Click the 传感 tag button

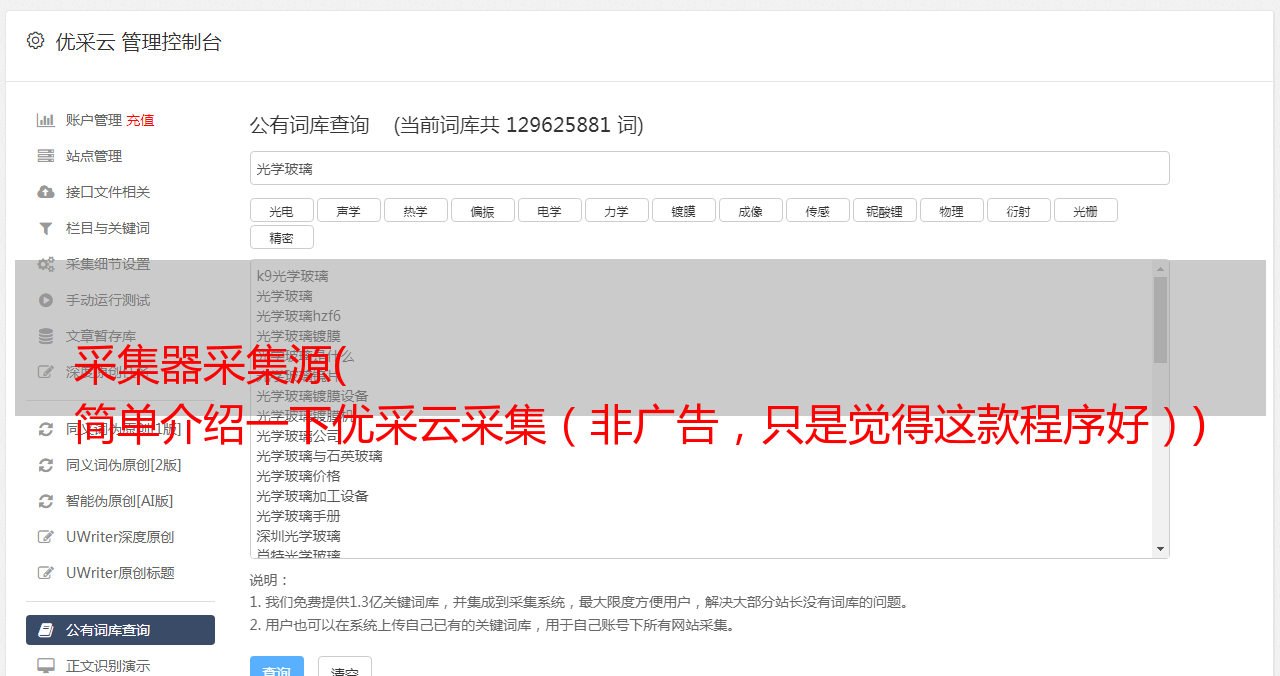tap(817, 210)
